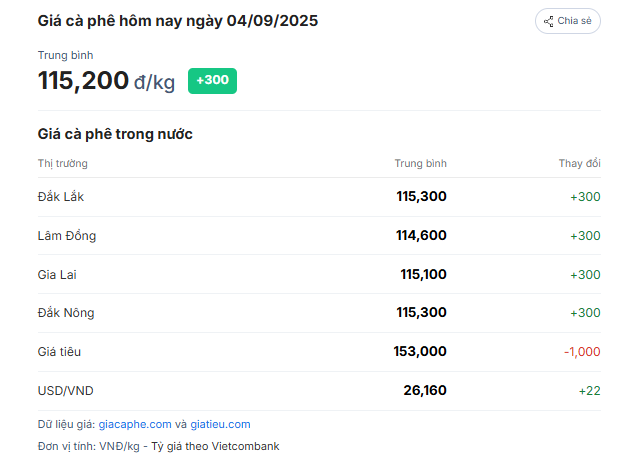This screenshot has width=631, height=464.
Task: Click the share icon in Chia sẻ button
Action: tap(549, 21)
